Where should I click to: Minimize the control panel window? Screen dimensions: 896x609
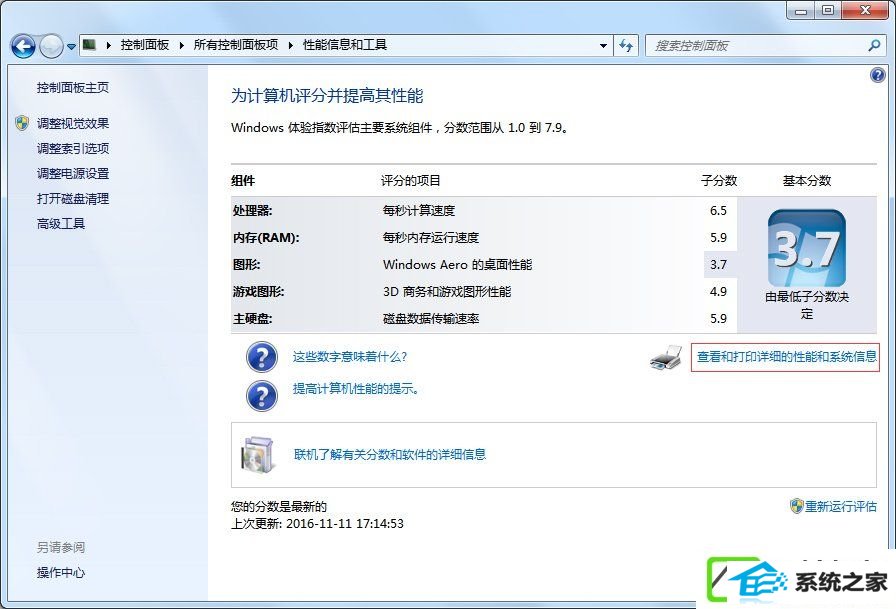pyautogui.click(x=801, y=11)
